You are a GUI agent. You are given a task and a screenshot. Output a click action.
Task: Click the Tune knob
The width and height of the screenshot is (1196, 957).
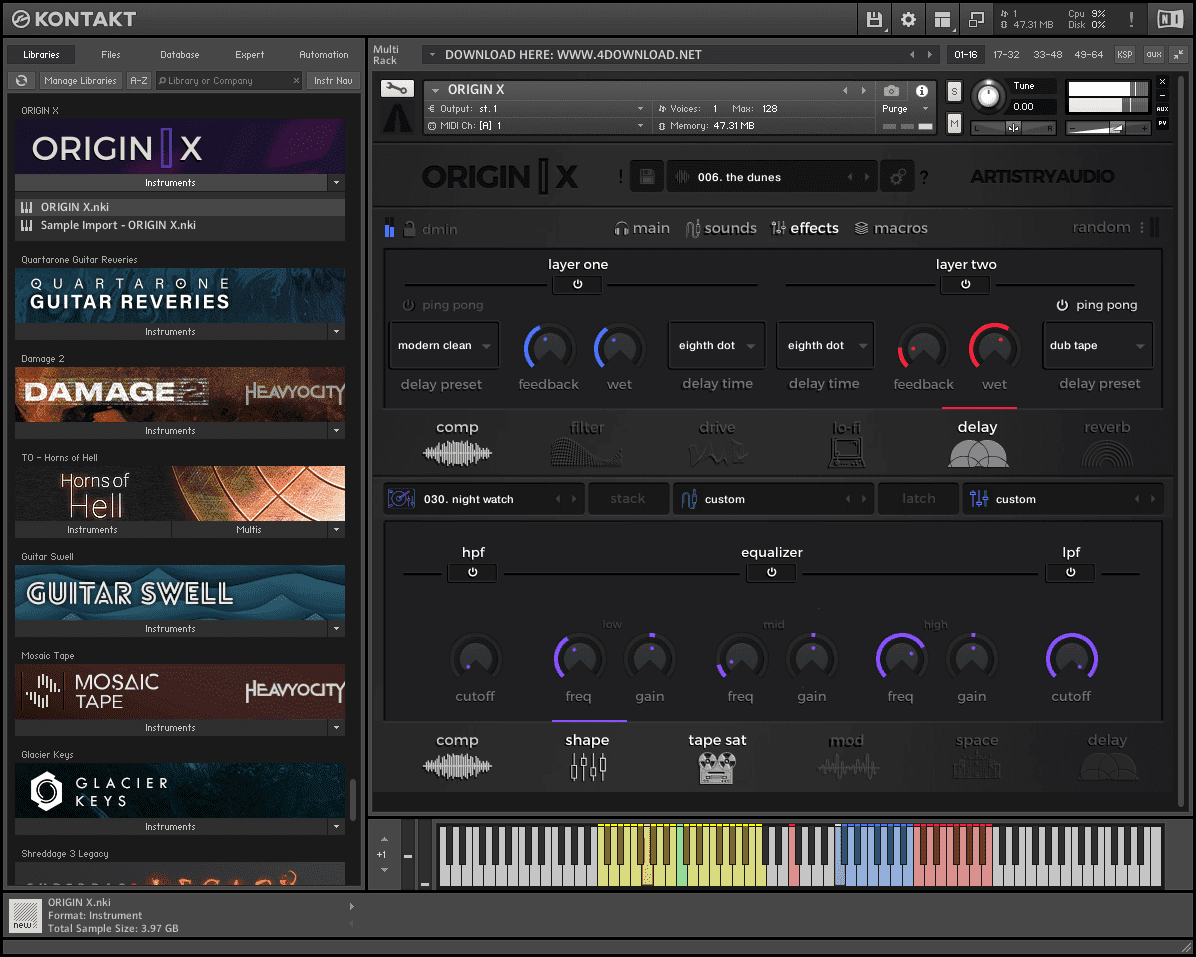tap(988, 96)
